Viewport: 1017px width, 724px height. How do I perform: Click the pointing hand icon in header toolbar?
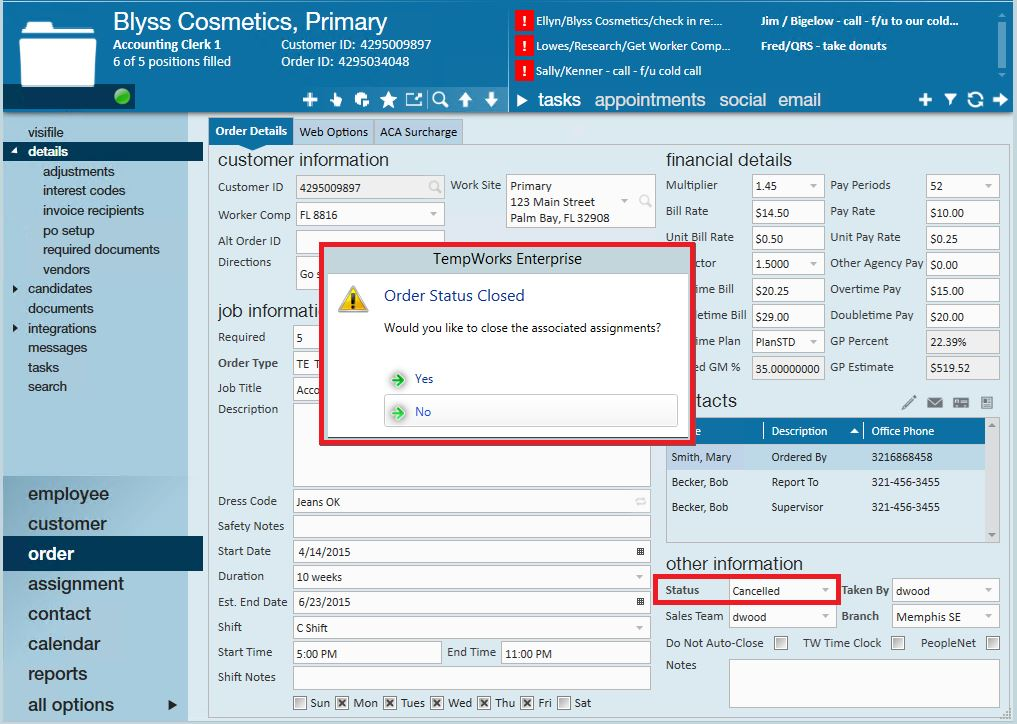[336, 99]
